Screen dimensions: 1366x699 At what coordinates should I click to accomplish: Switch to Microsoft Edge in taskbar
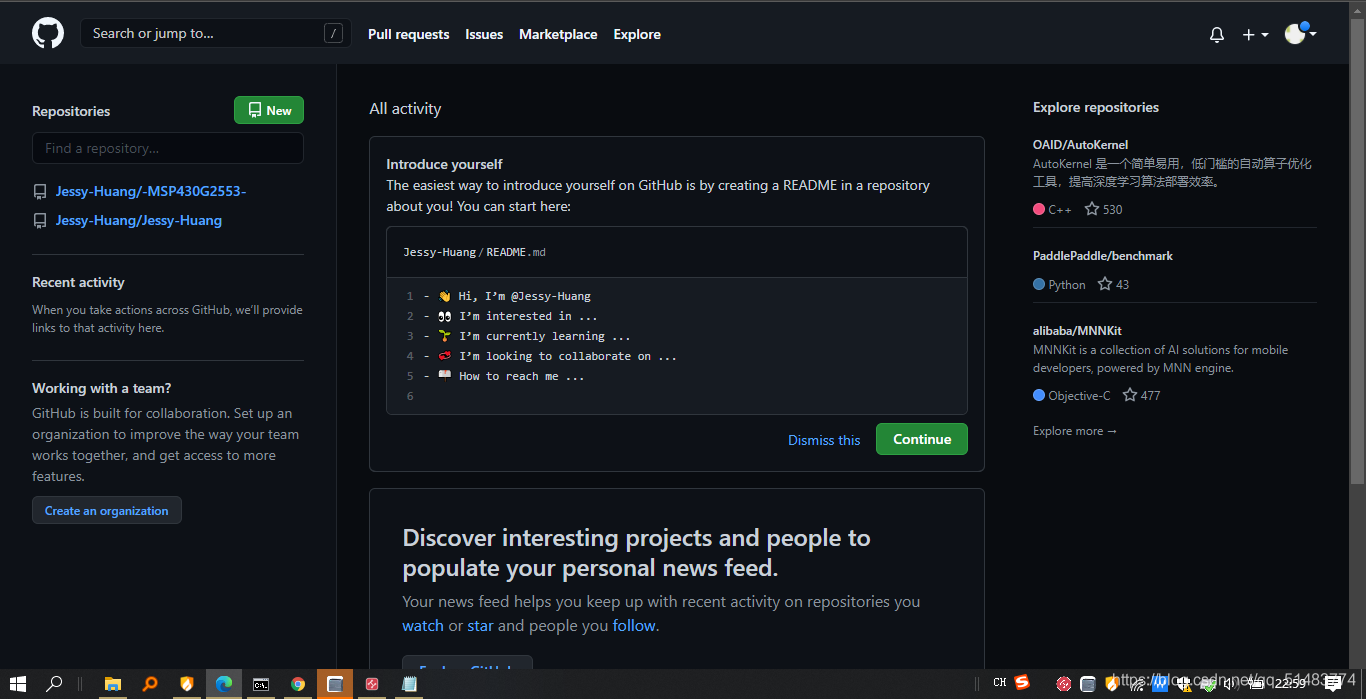point(224,684)
